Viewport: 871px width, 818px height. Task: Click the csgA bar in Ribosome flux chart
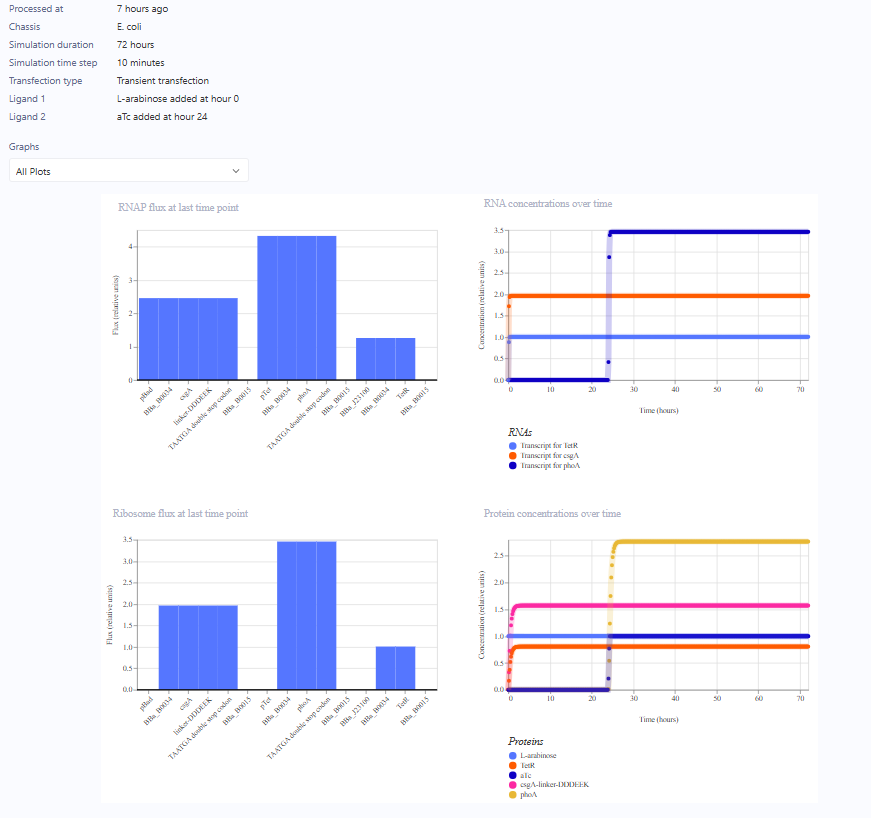[188, 648]
